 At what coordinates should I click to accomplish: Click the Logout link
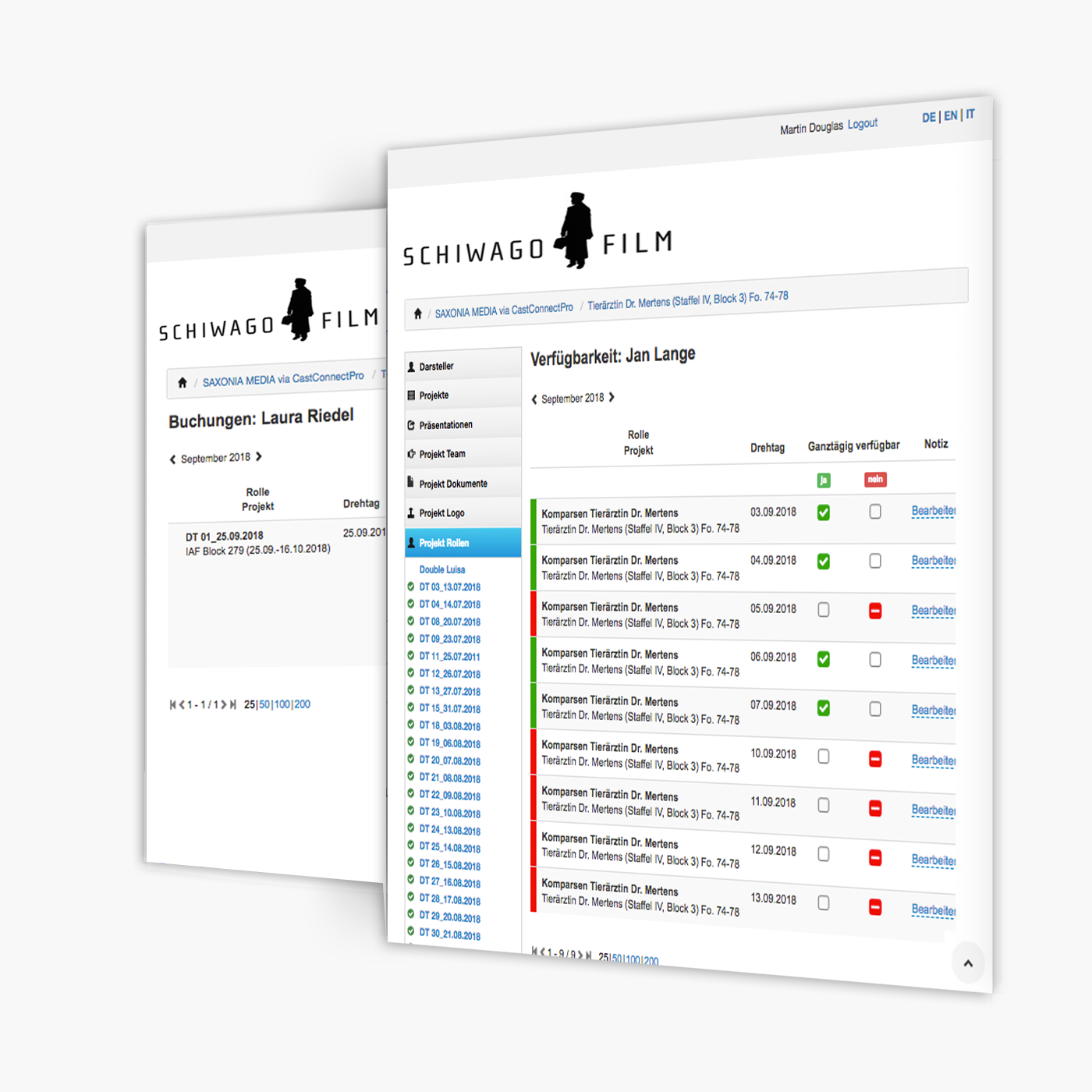tap(862, 124)
